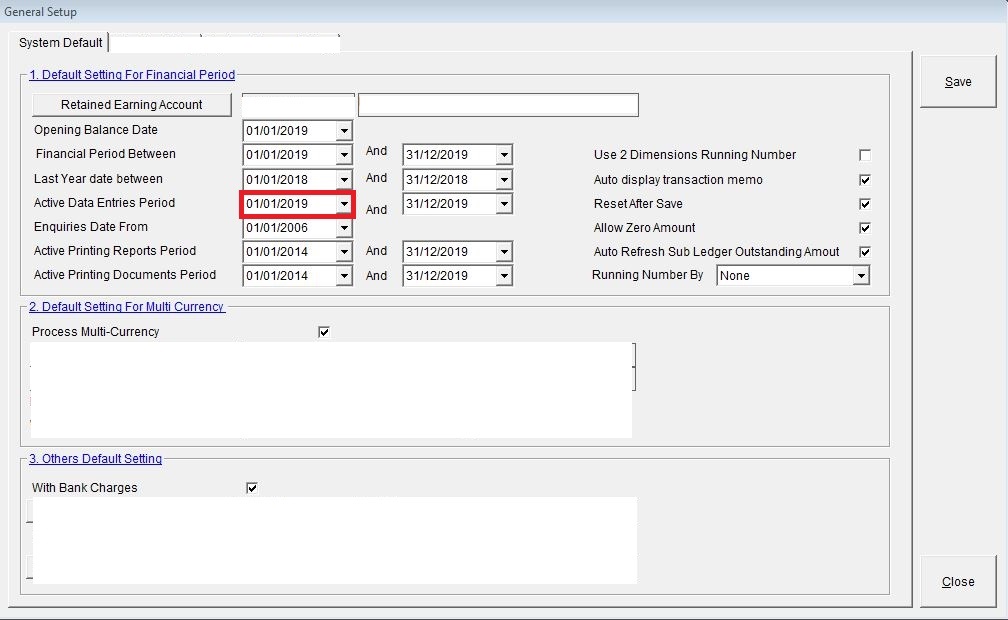Toggle the Reset After Save checkbox
1008x620 pixels.
tap(865, 204)
